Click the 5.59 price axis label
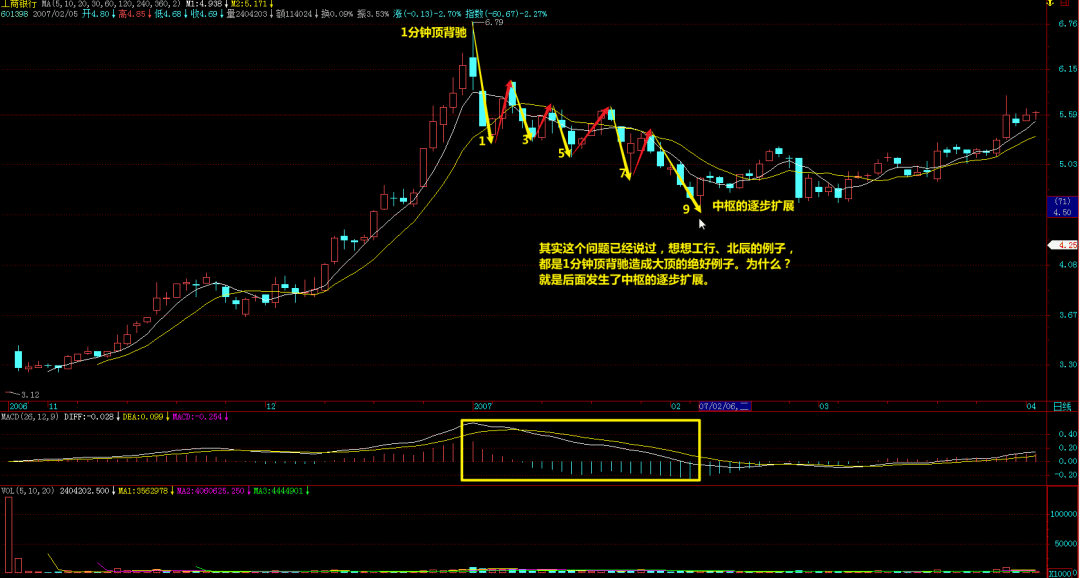1080x578 pixels. (x=1068, y=114)
